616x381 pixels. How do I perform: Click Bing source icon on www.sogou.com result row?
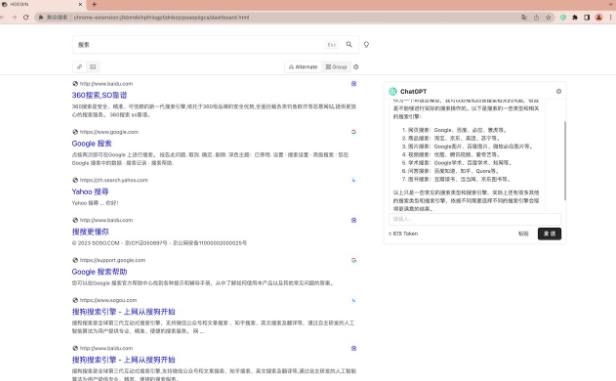point(354,300)
